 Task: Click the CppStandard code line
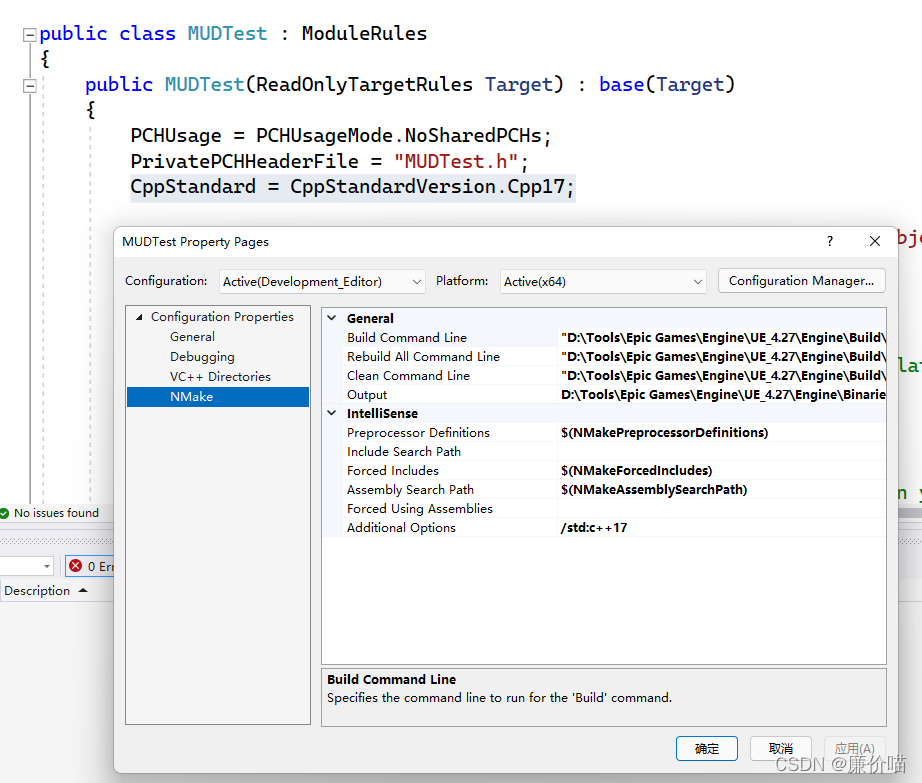[352, 187]
